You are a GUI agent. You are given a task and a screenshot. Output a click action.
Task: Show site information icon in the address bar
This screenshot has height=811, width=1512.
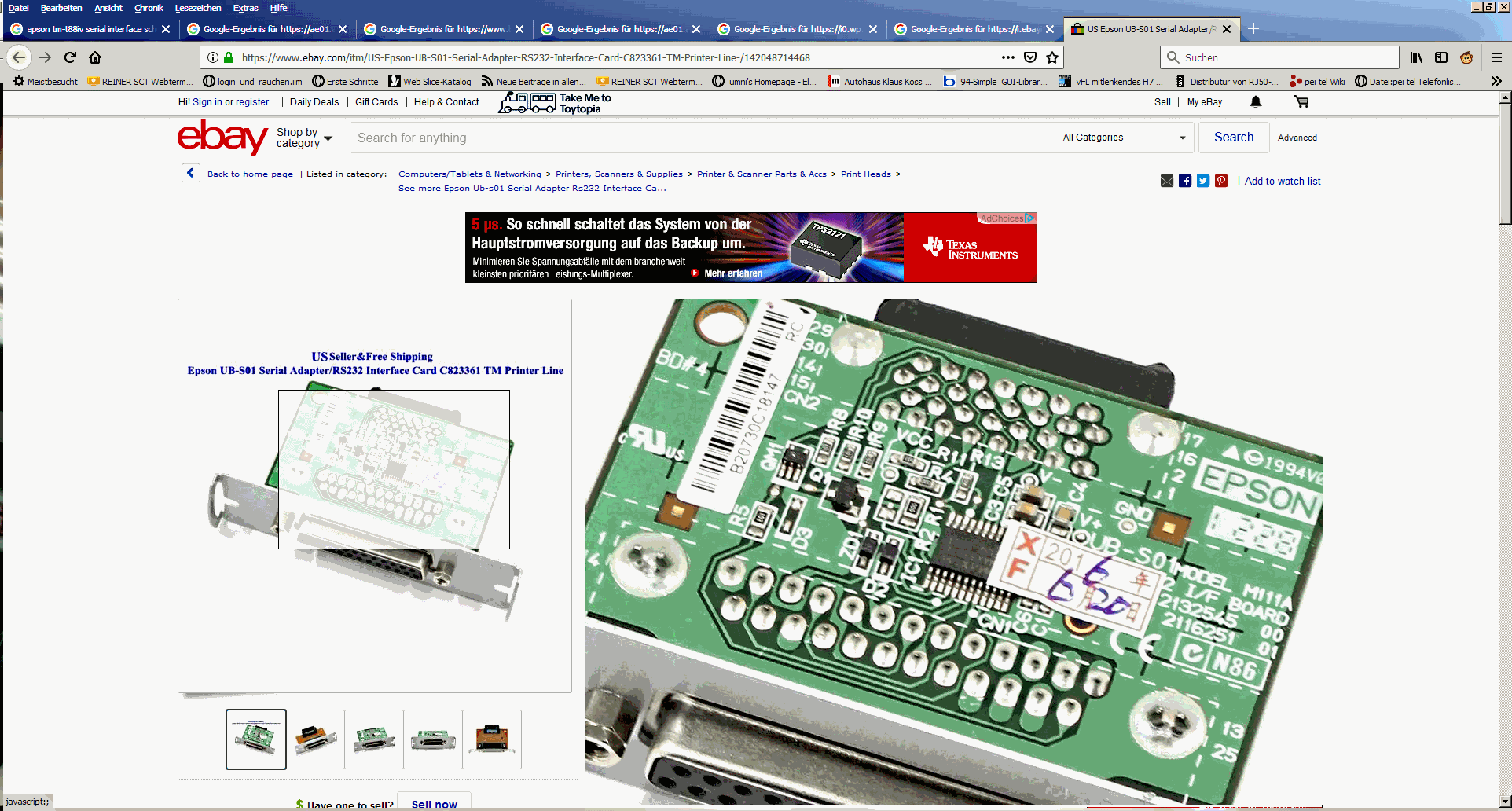tap(212, 57)
